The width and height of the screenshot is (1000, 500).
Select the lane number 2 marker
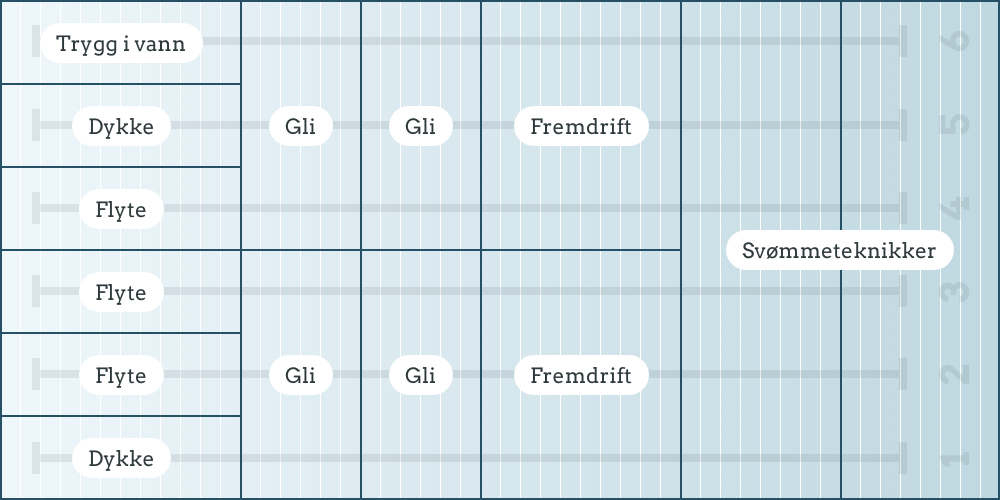click(955, 374)
